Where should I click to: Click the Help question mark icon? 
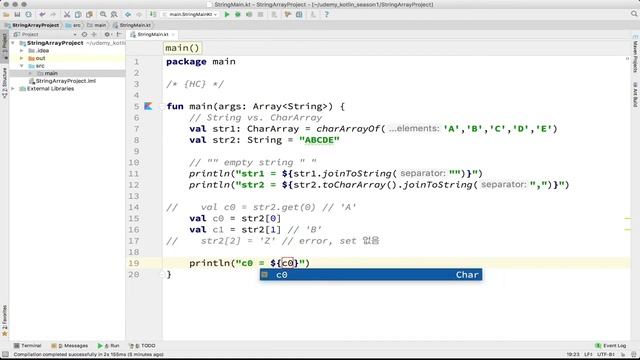click(x=327, y=14)
